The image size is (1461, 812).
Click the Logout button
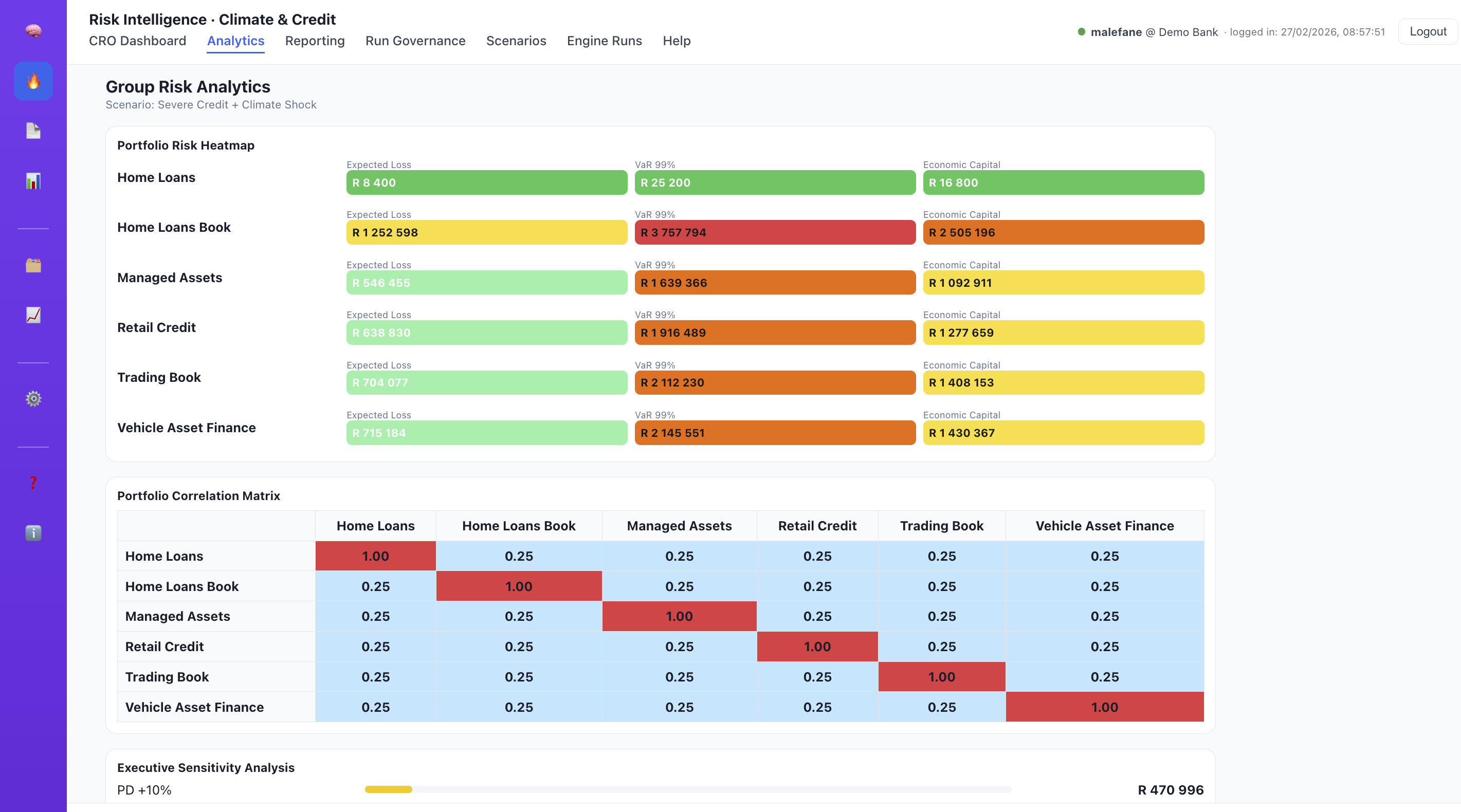coord(1427,31)
